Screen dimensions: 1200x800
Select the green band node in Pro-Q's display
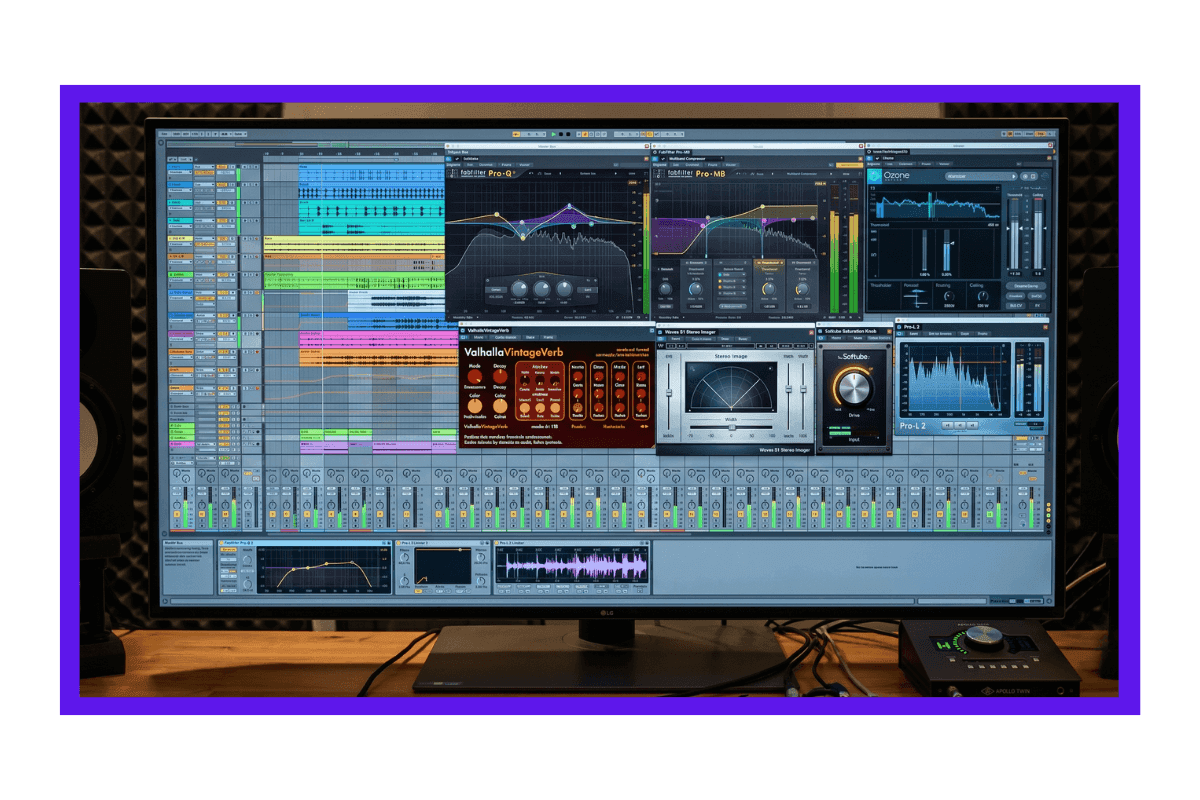pos(574,227)
